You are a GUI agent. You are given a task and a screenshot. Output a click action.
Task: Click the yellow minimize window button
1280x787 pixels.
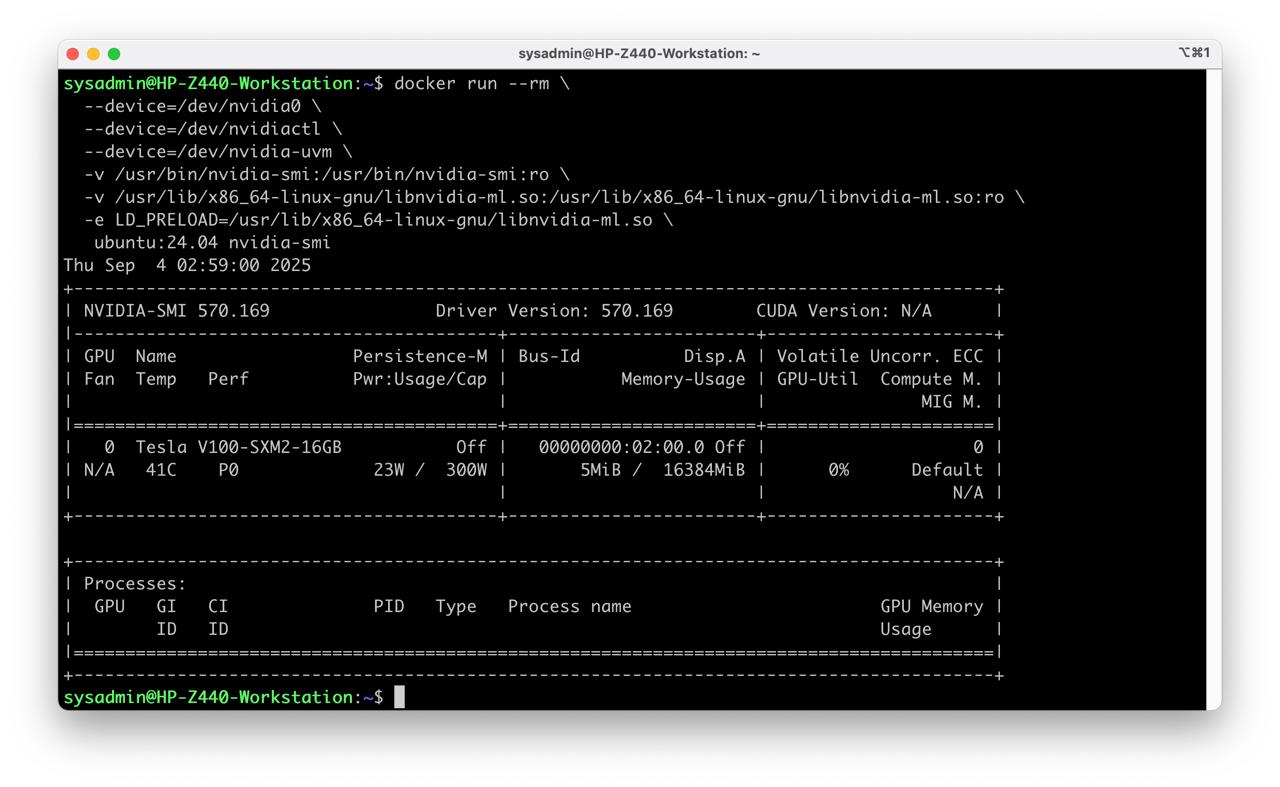coord(93,54)
